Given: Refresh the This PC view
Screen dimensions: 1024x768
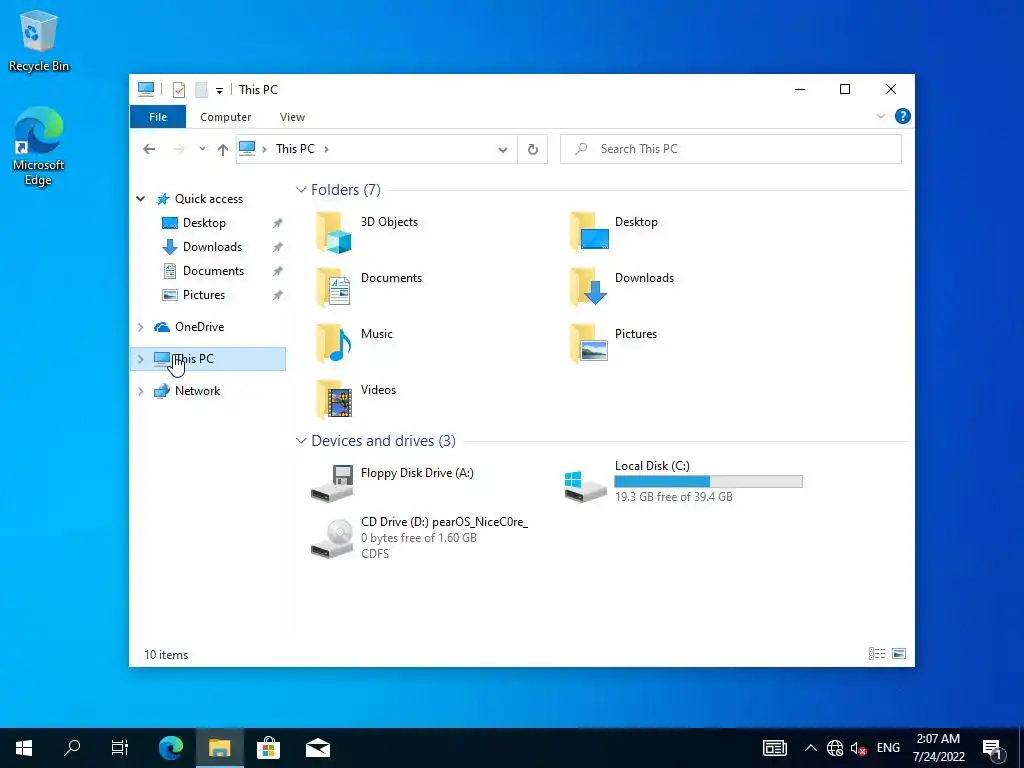Looking at the screenshot, I should (533, 150).
